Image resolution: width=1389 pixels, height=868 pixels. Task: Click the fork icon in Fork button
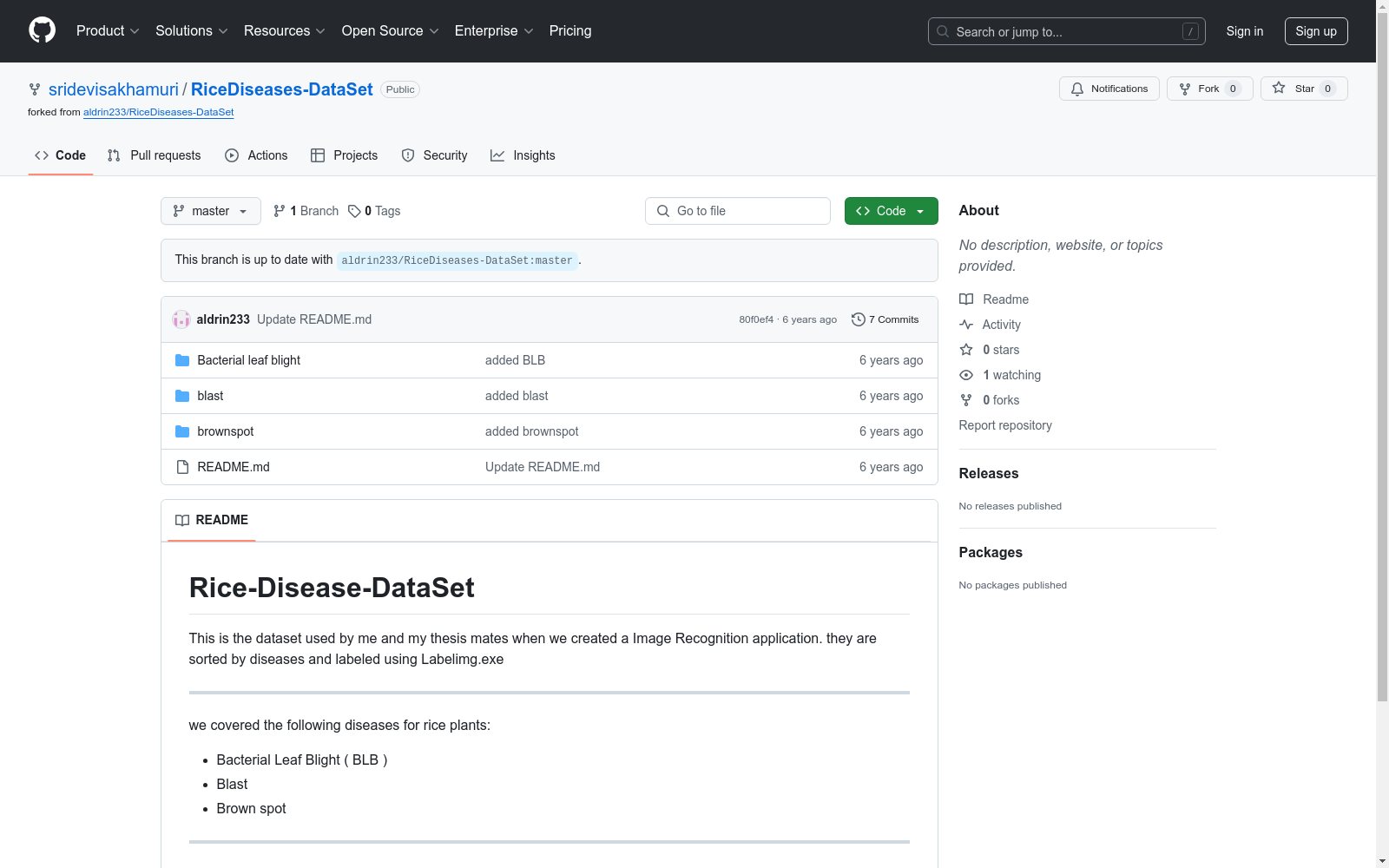click(x=1185, y=89)
